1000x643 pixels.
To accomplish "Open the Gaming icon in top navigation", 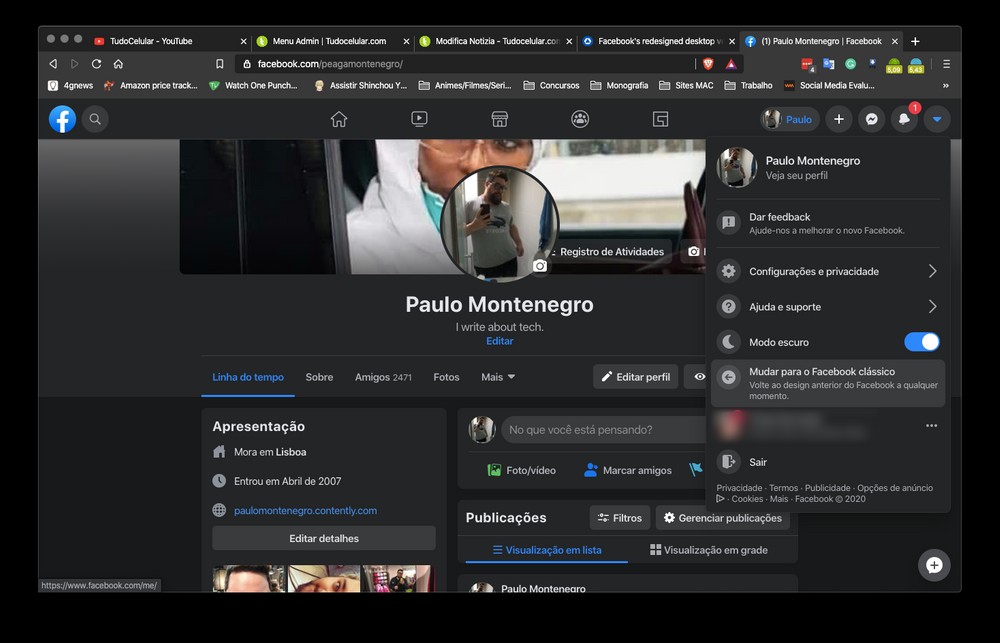I will 660,119.
